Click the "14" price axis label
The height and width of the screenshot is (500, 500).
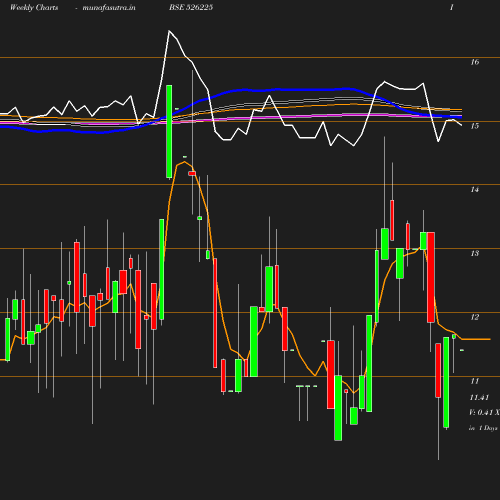(475, 189)
